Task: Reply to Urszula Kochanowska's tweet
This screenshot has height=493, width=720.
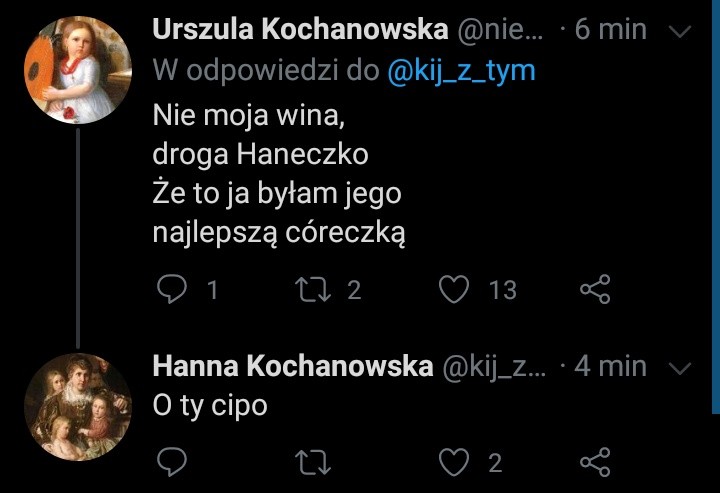Action: point(173,290)
